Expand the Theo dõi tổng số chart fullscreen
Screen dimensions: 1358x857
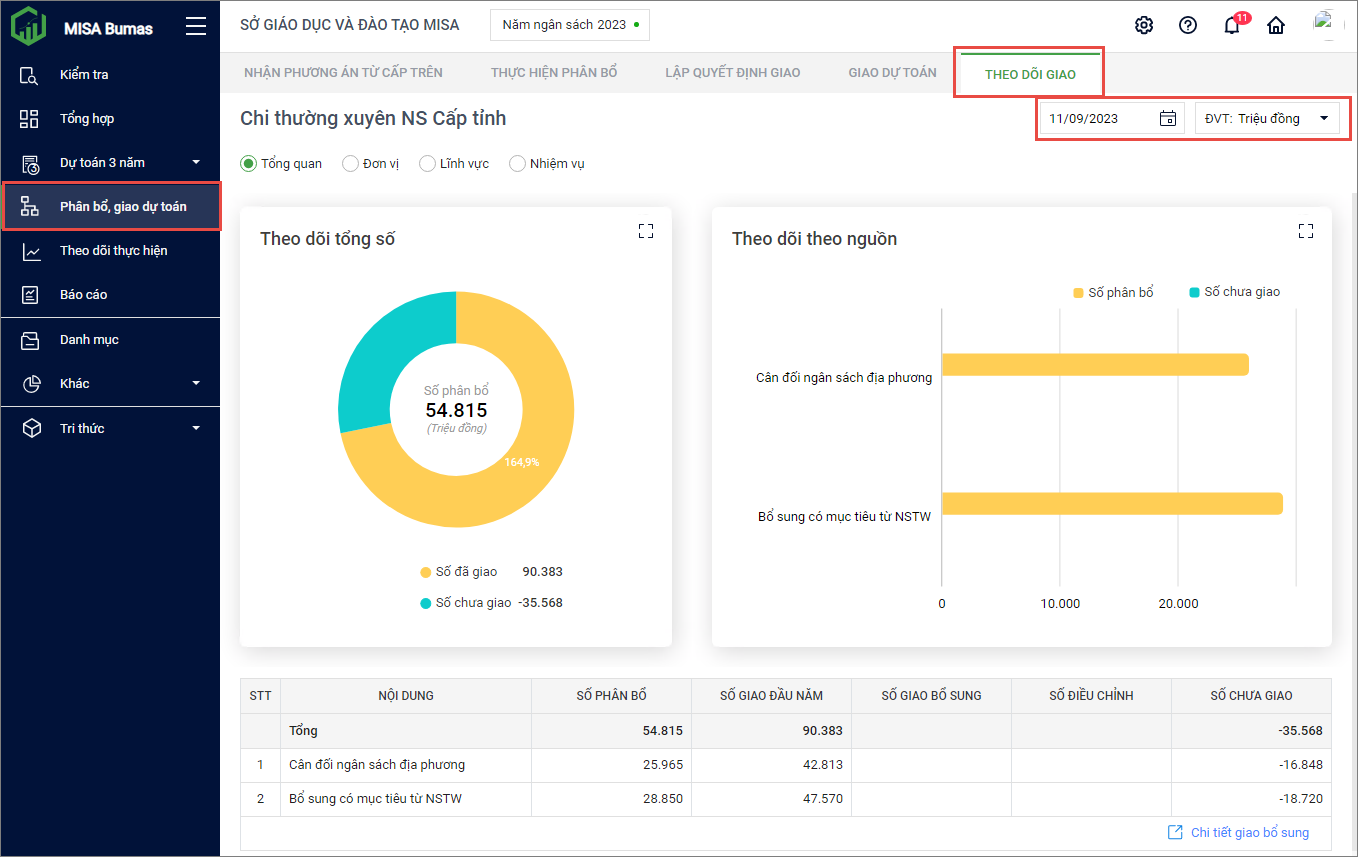646,231
